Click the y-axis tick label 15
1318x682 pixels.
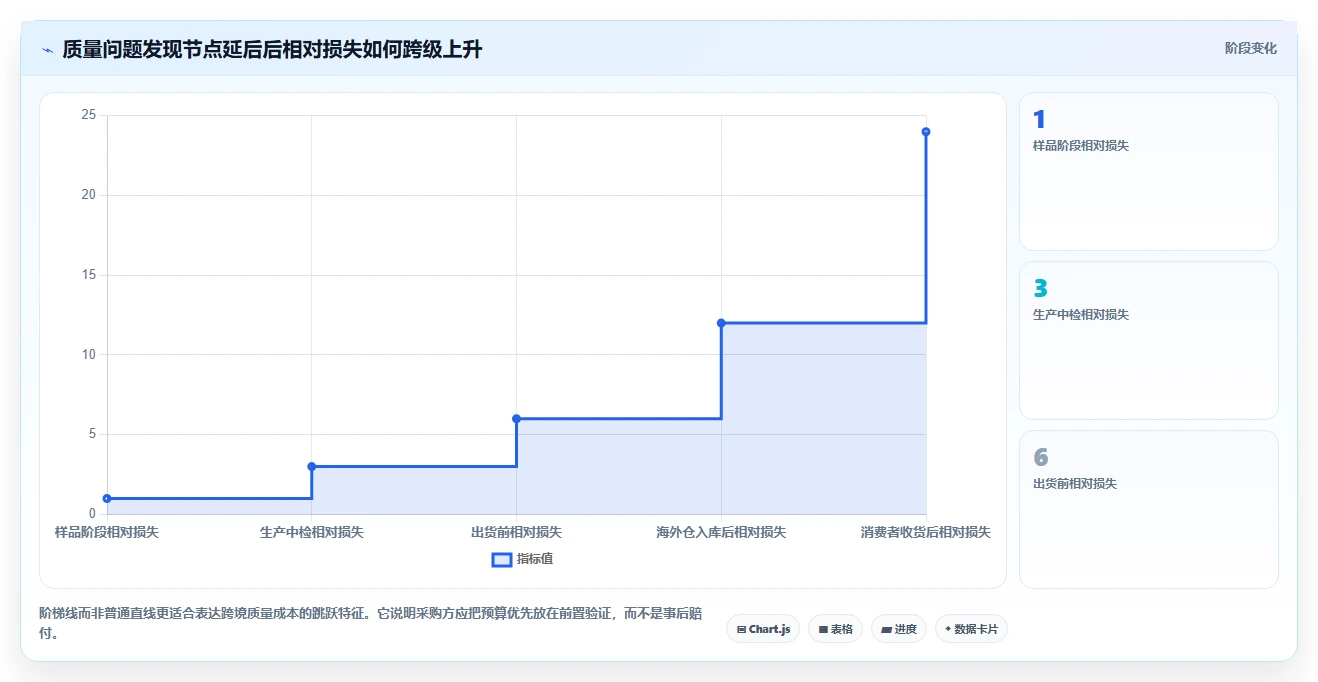89,275
